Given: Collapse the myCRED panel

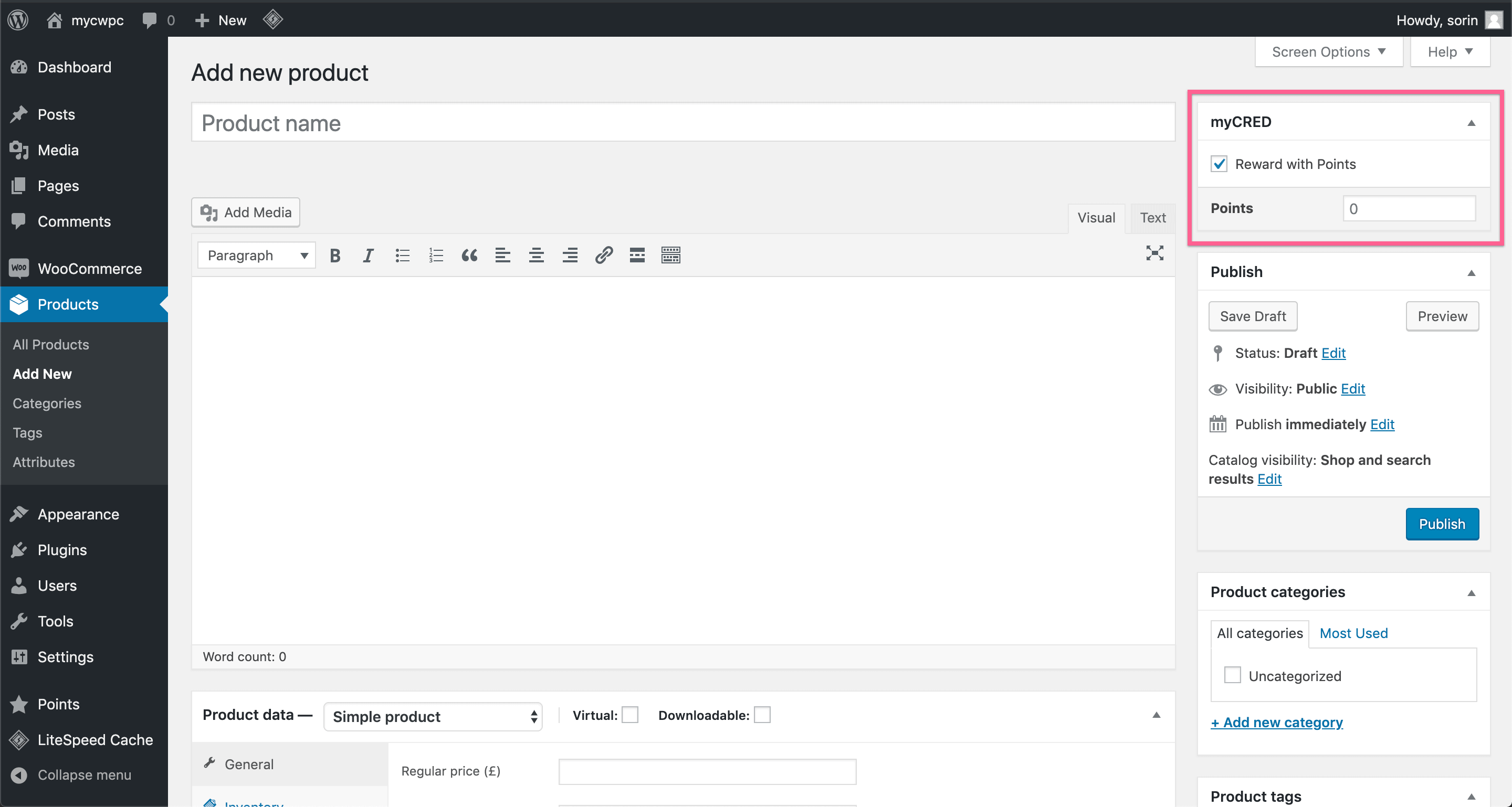Looking at the screenshot, I should pos(1472,123).
